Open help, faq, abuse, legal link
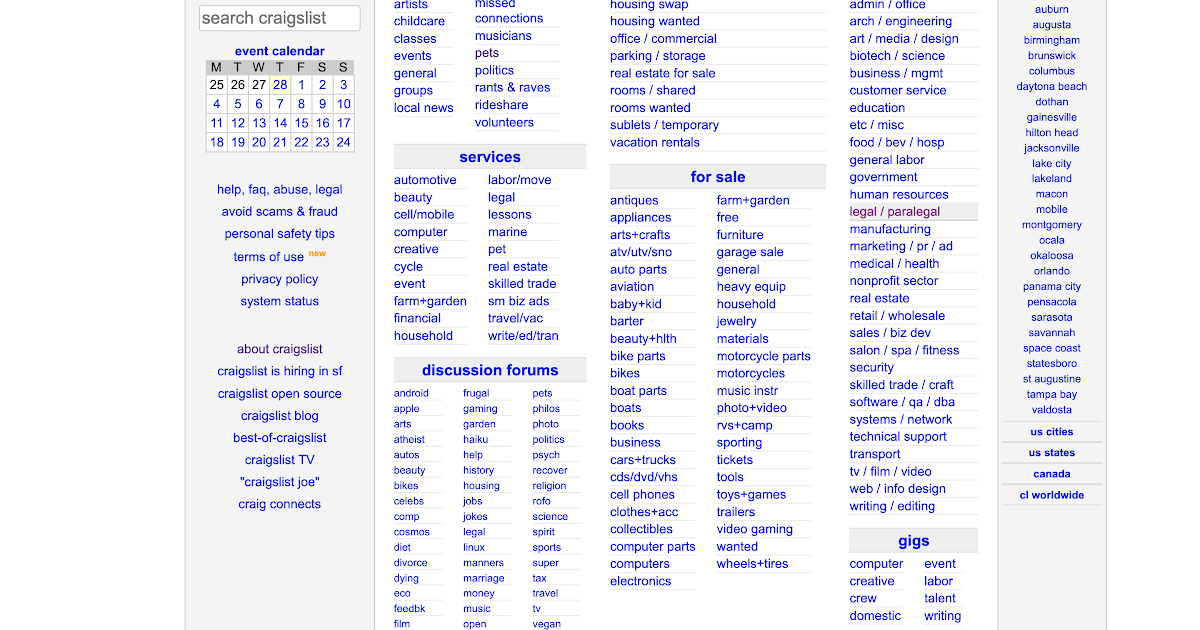 280,189
